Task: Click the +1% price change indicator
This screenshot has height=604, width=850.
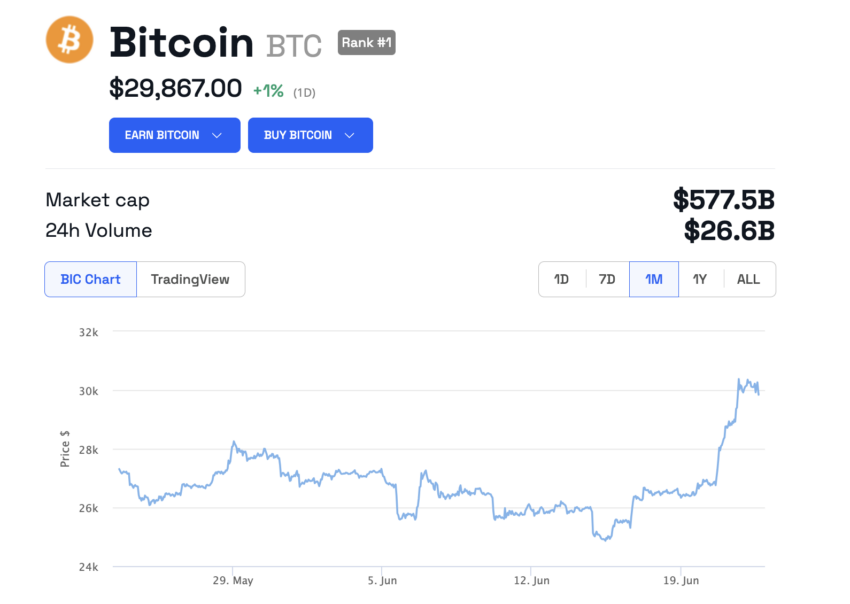Action: tap(268, 90)
